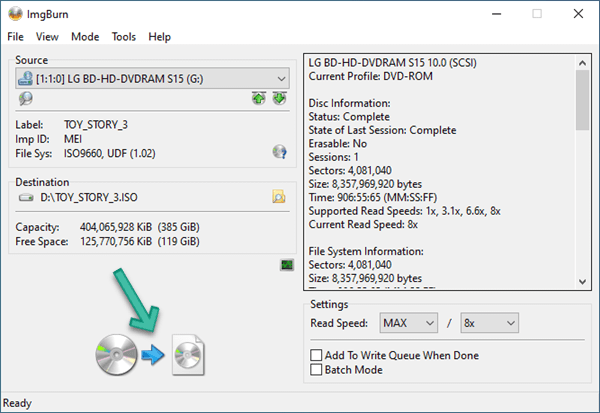
Task: Click the View Media Information magnifier icon
Action: tap(26, 98)
